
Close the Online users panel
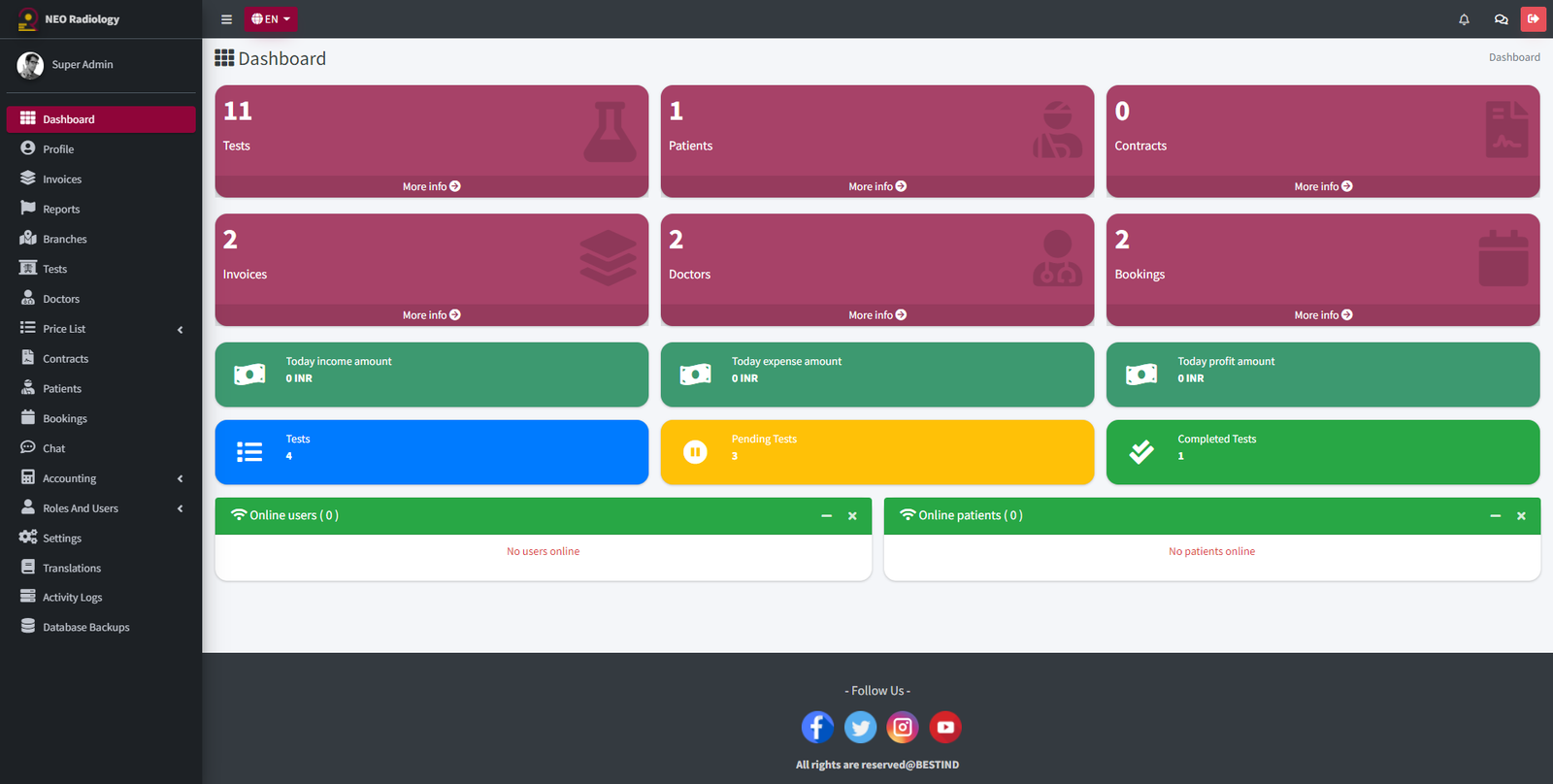tap(852, 516)
